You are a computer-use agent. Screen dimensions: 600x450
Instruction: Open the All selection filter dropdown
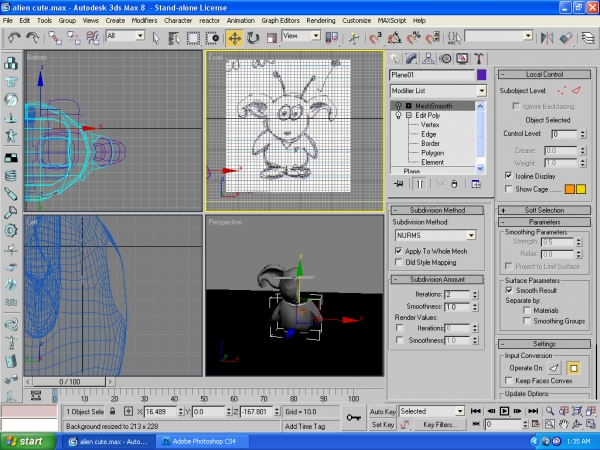(140, 36)
